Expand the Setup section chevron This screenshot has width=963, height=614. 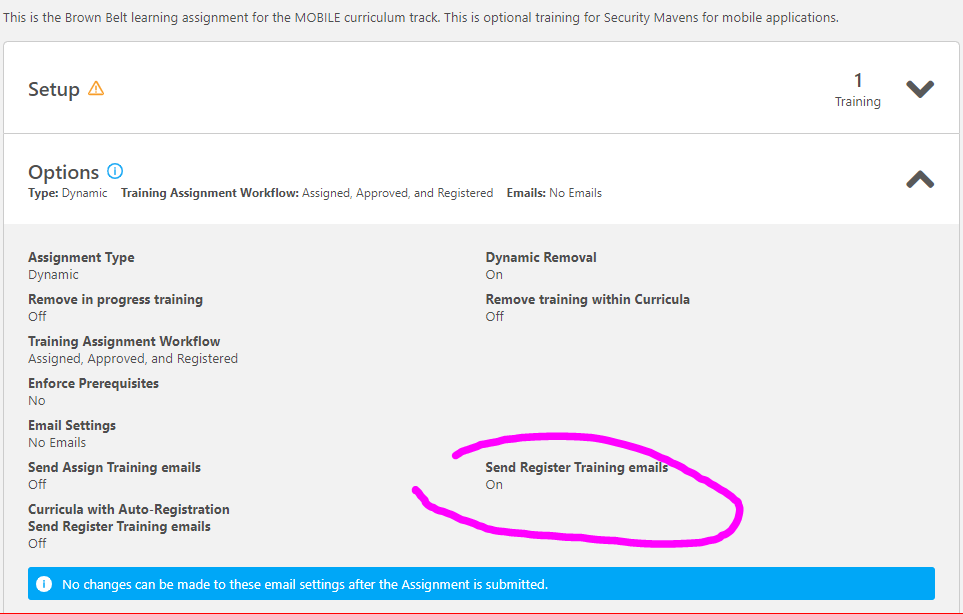pos(919,88)
